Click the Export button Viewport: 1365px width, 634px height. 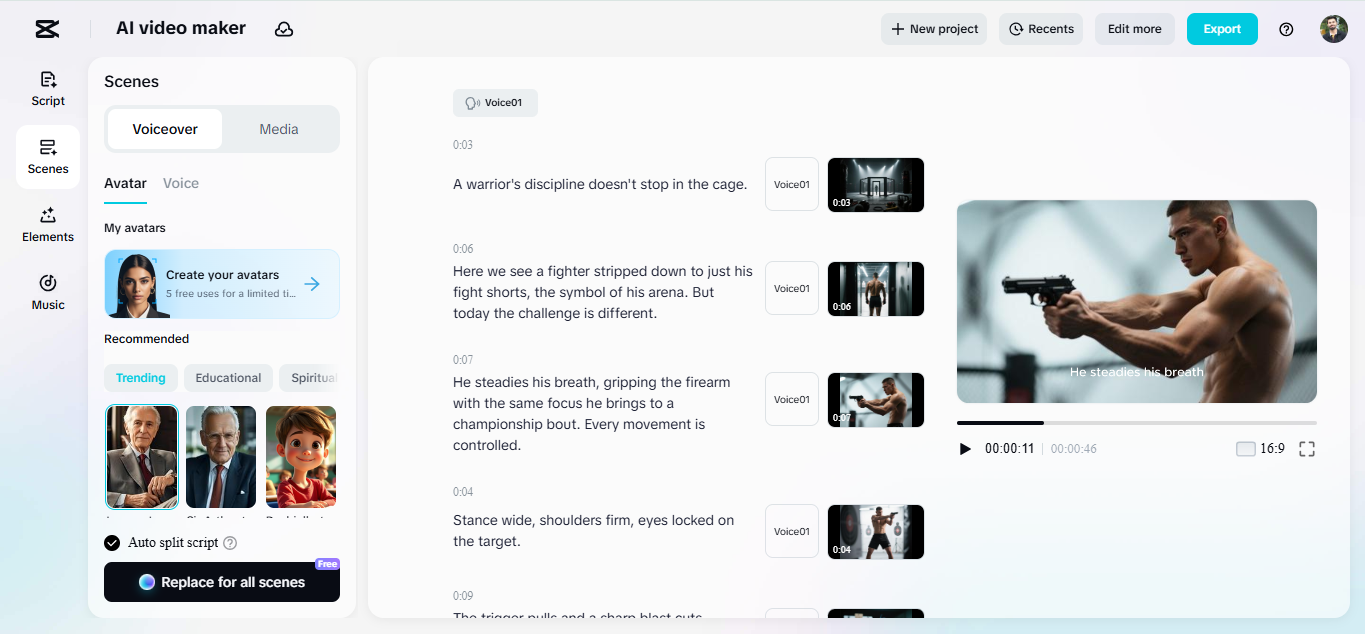click(1221, 28)
